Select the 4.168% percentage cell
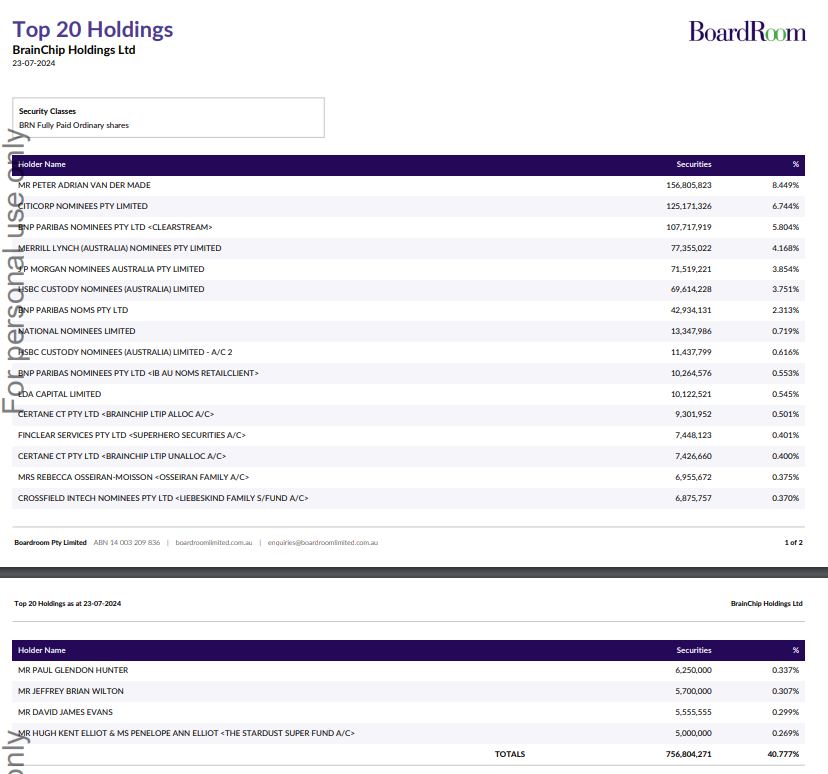 coord(785,248)
